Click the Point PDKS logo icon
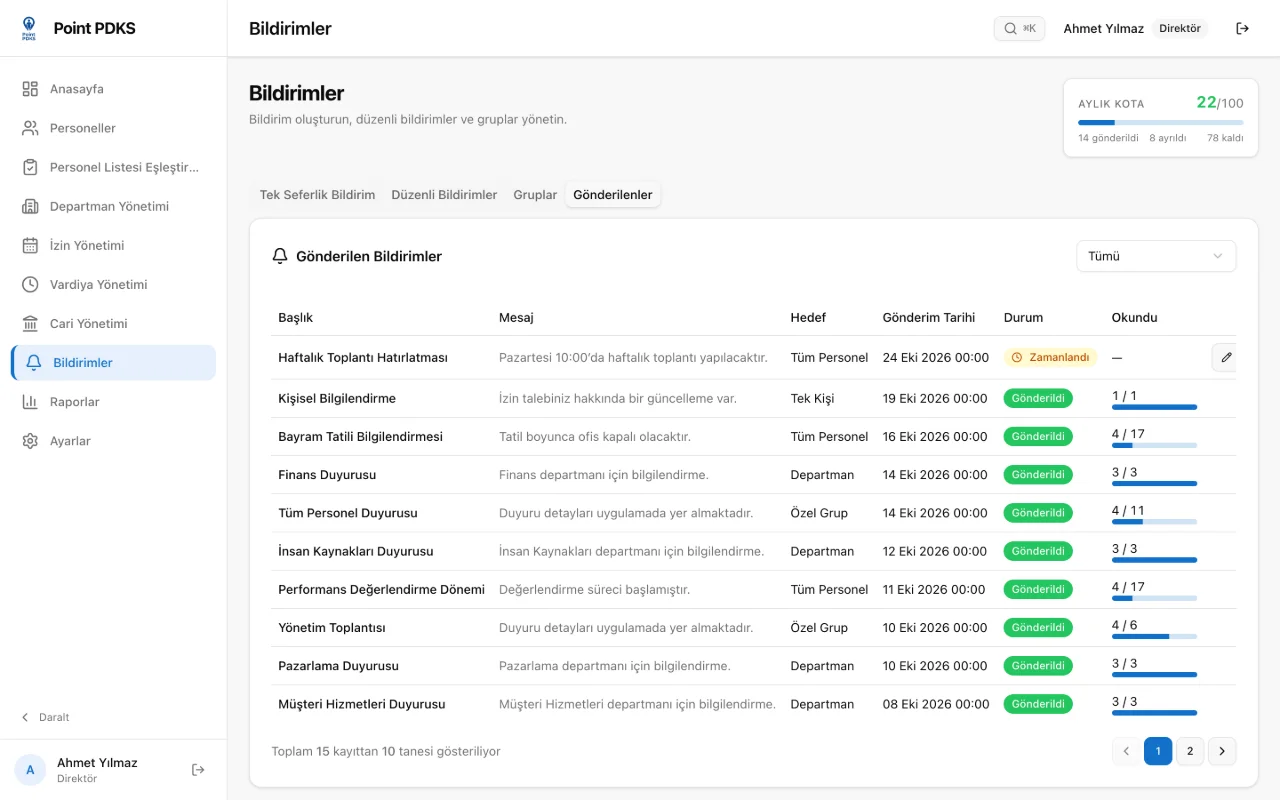Viewport: 1280px width, 800px height. point(28,28)
